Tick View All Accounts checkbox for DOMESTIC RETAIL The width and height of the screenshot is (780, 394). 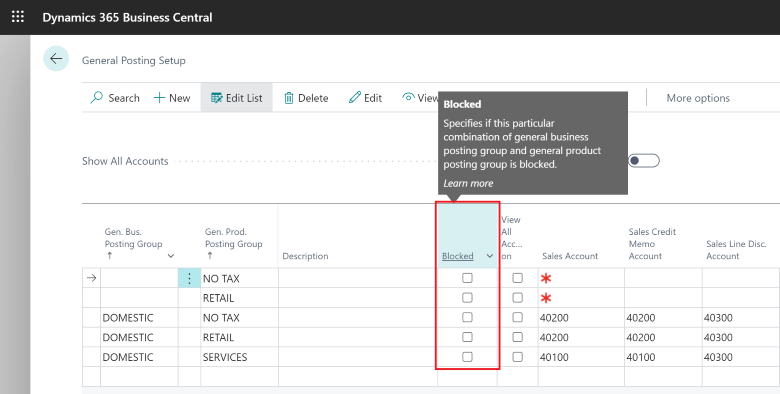517,337
